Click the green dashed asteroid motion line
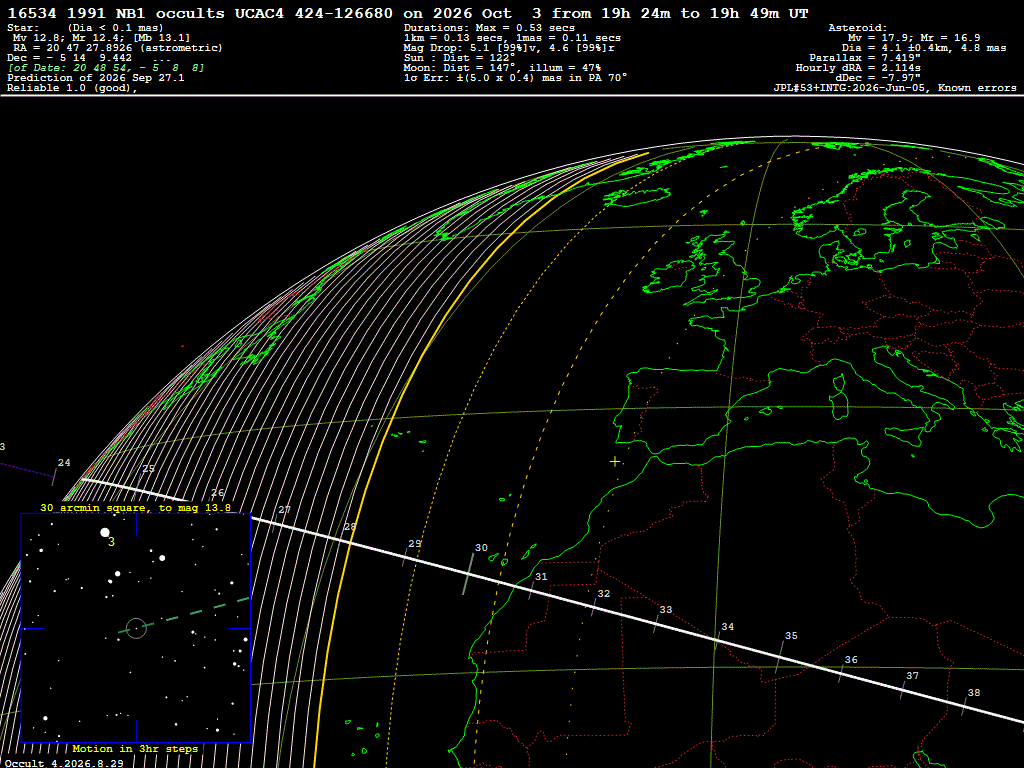The image size is (1024, 768). pos(184,614)
